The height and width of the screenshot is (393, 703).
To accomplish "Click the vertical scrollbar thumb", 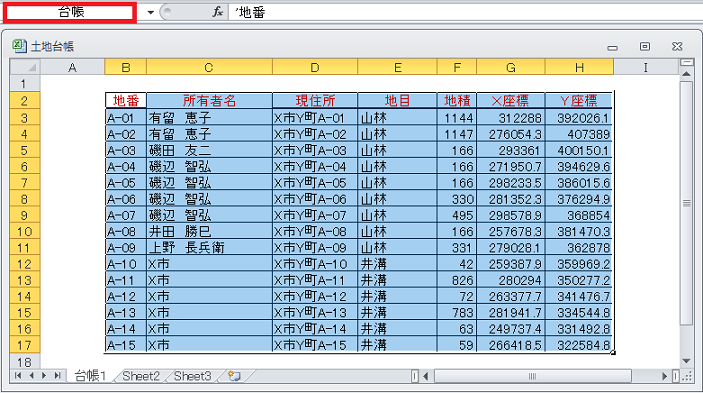I will pyautogui.click(x=686, y=203).
